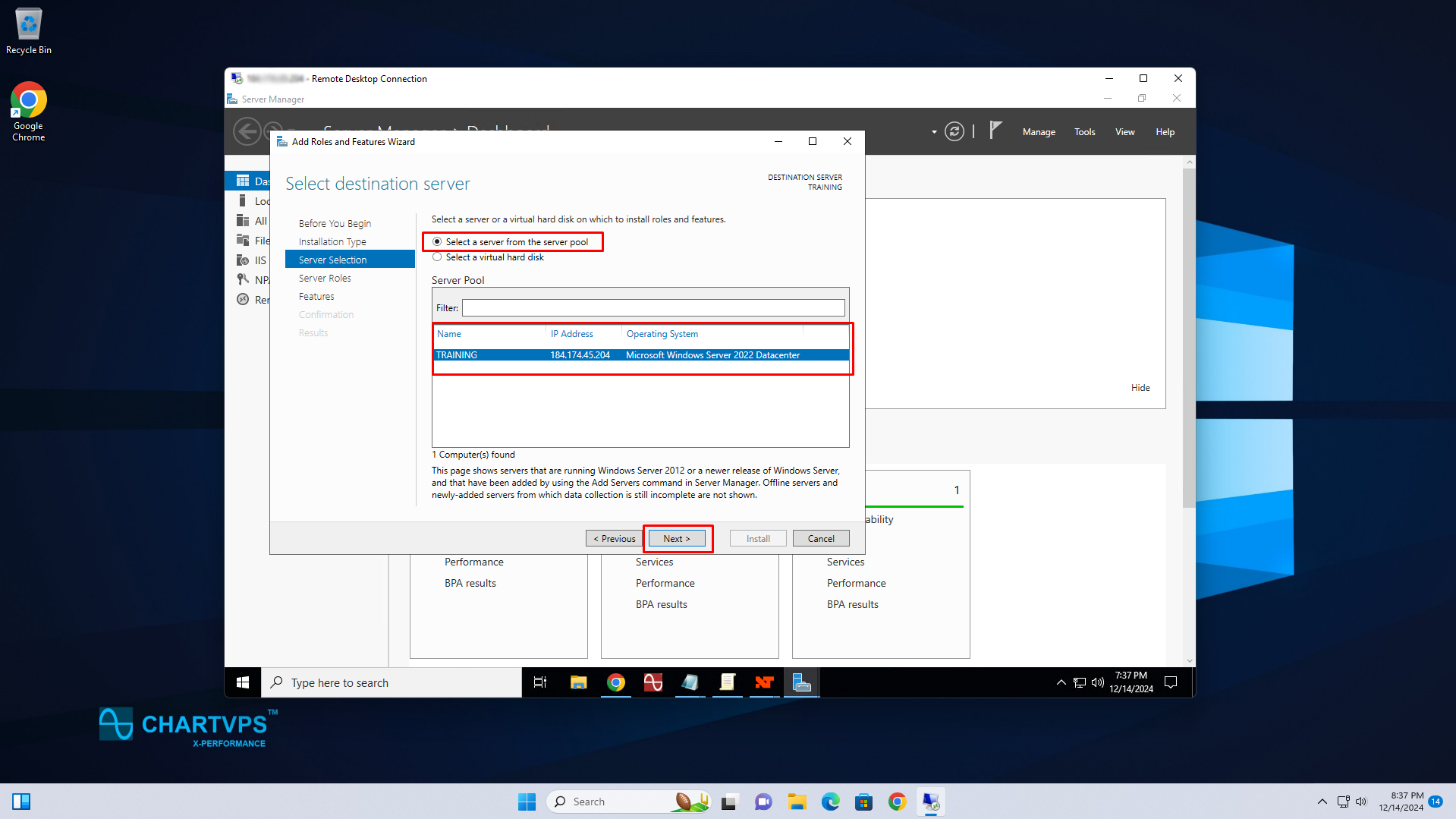Open File Explorer in remote taskbar
This screenshot has width=1456, height=819.
pyautogui.click(x=578, y=682)
